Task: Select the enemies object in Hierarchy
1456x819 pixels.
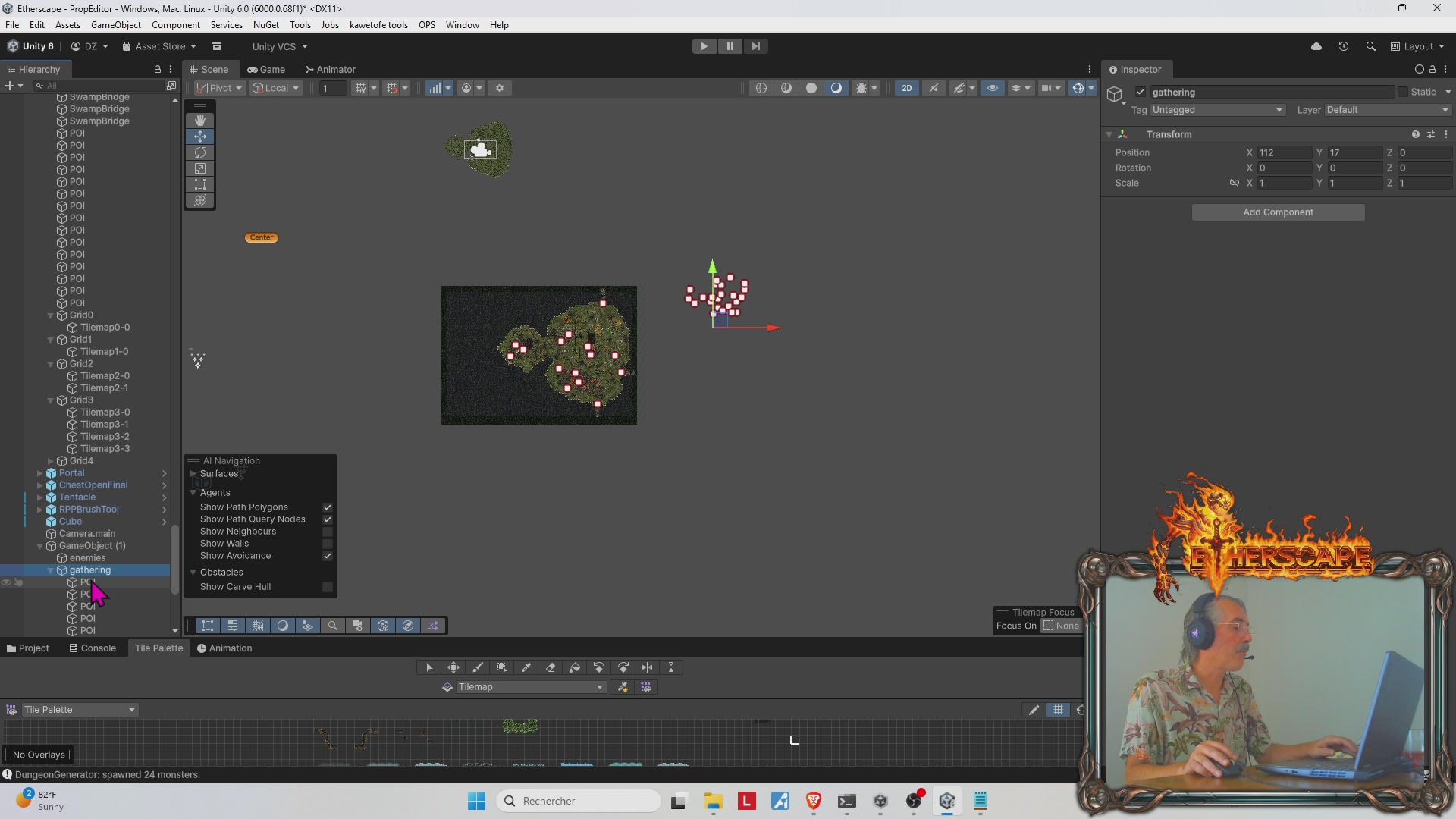Action: [87, 558]
